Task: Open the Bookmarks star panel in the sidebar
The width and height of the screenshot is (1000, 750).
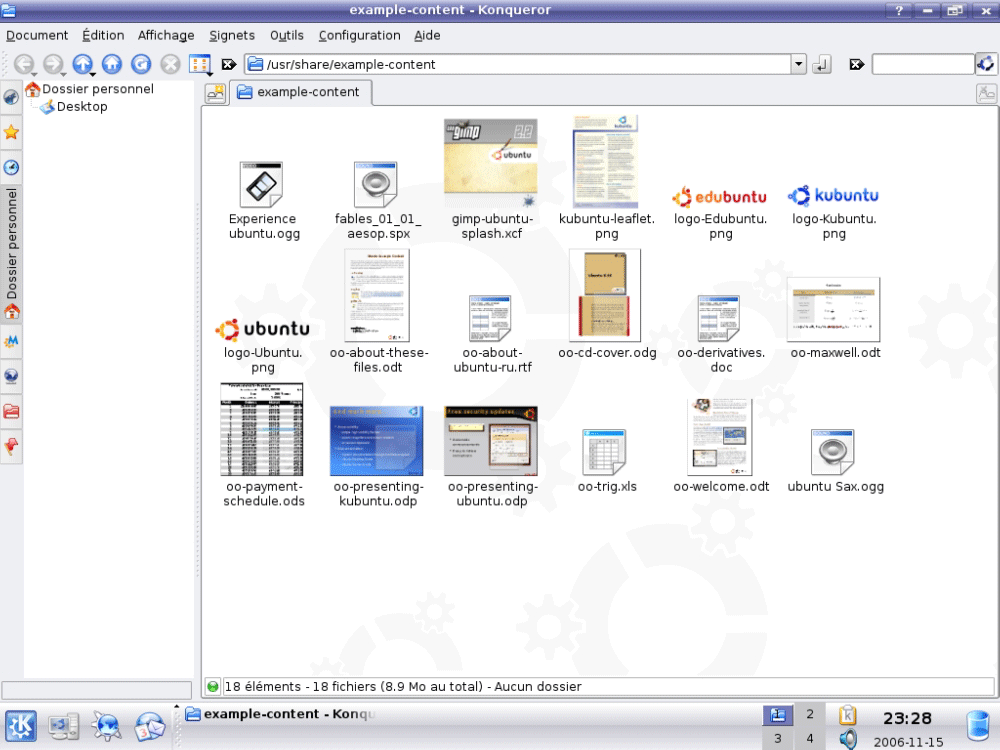Action: point(11,132)
